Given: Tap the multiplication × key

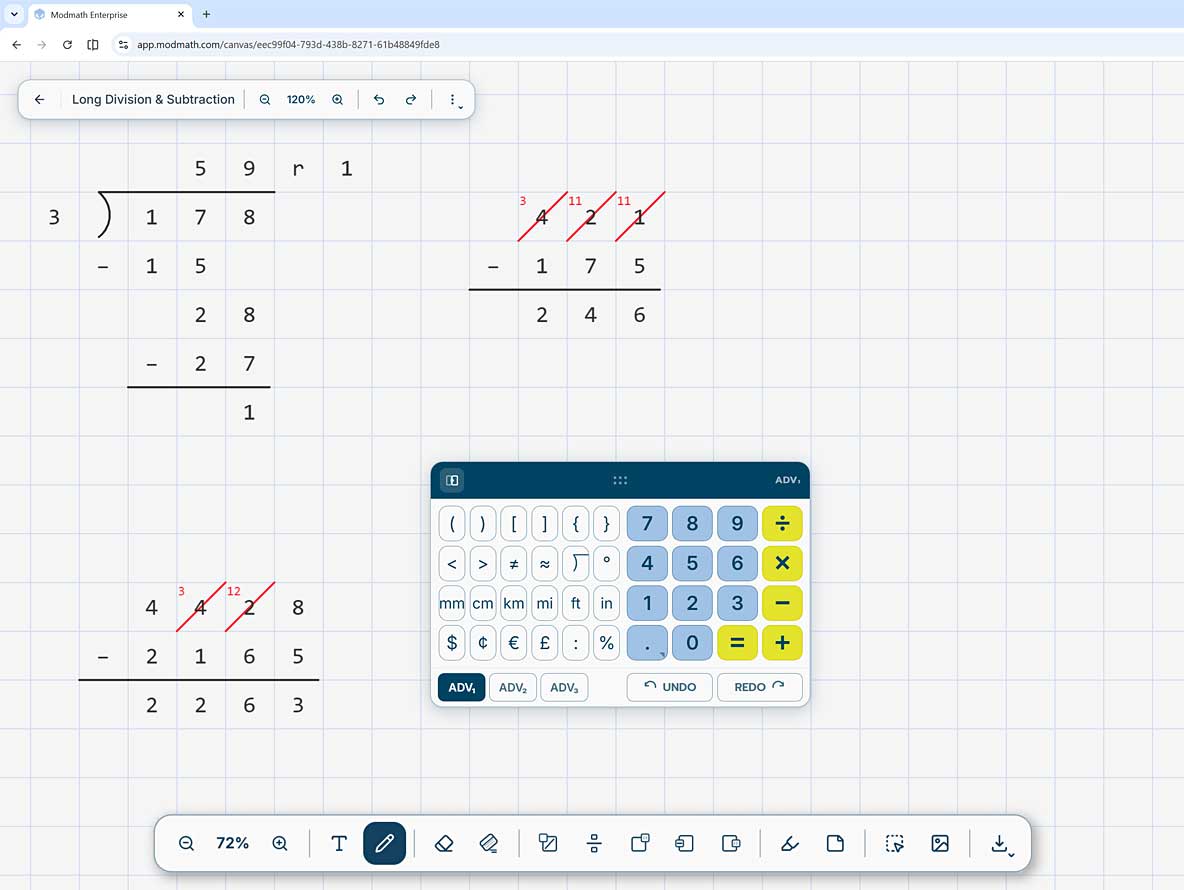Looking at the screenshot, I should [x=782, y=563].
